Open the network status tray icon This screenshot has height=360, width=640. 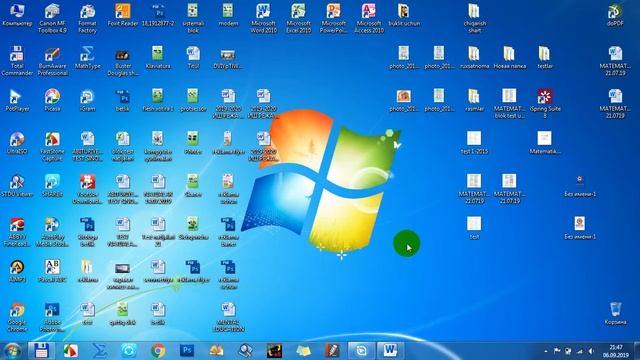click(580, 351)
